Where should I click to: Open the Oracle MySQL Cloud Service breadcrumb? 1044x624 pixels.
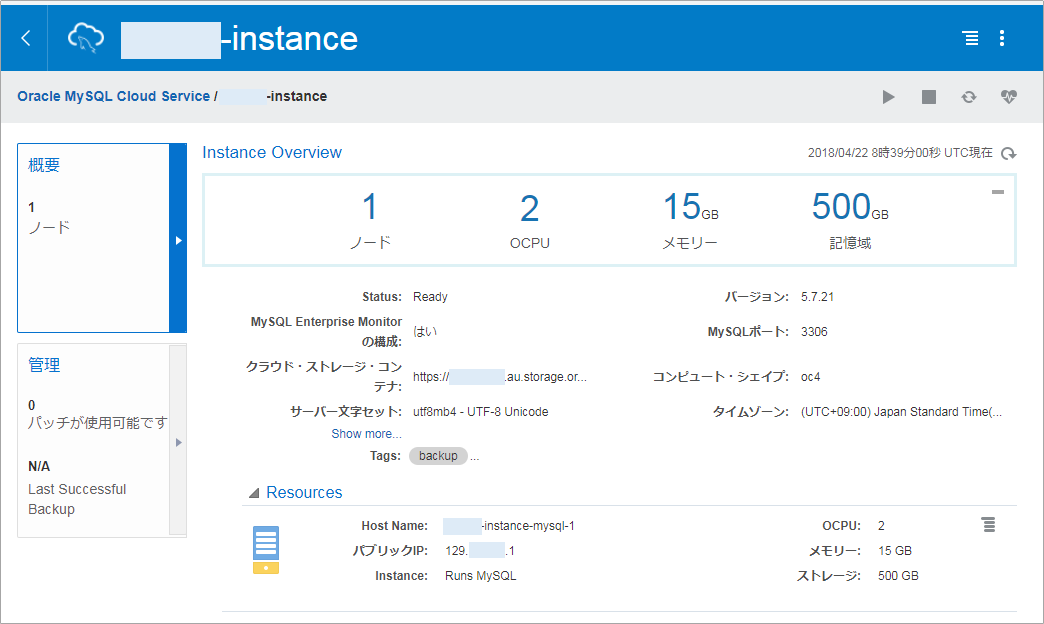[113, 97]
